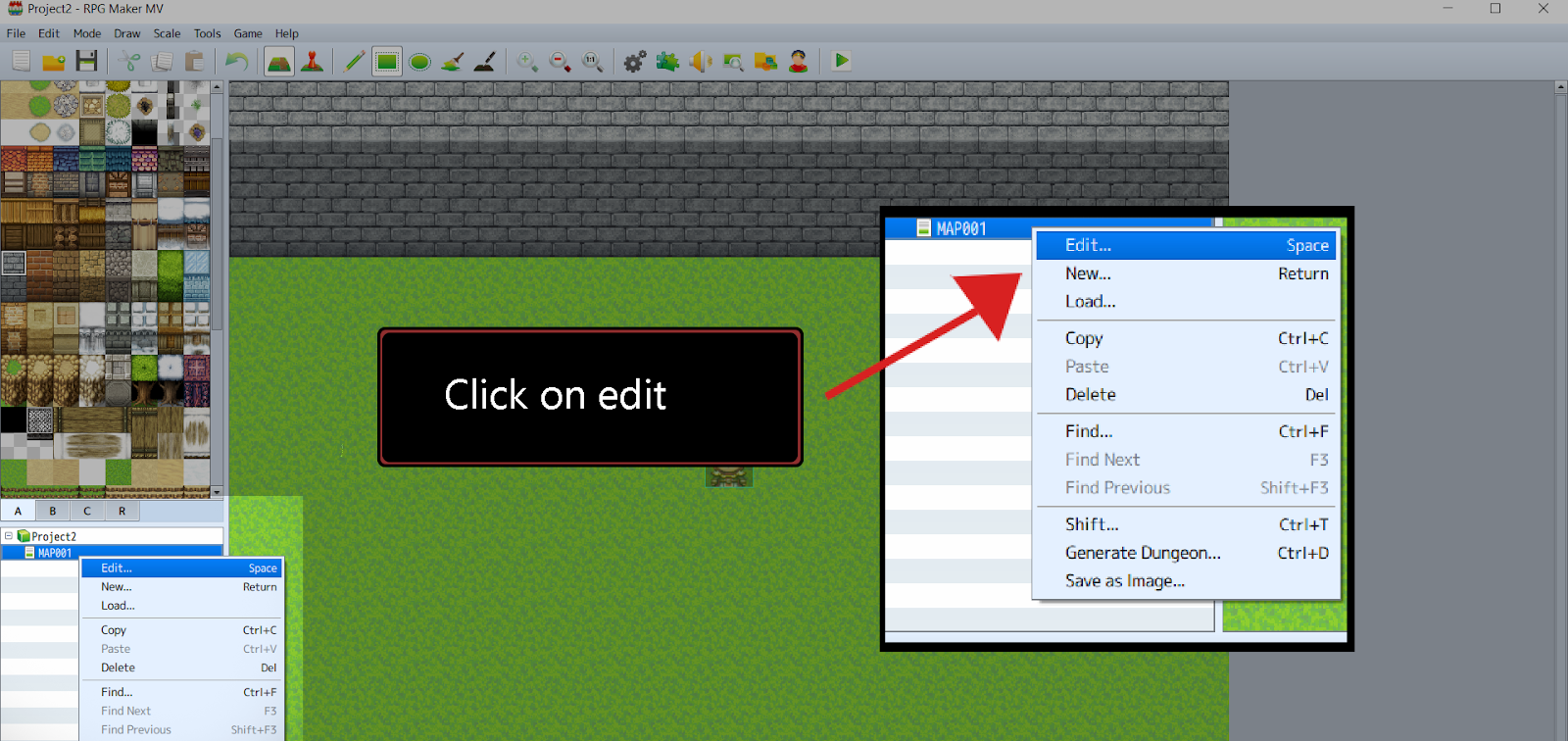The height and width of the screenshot is (741, 1568).
Task: Open the Resource Manager icon
Action: point(766,61)
